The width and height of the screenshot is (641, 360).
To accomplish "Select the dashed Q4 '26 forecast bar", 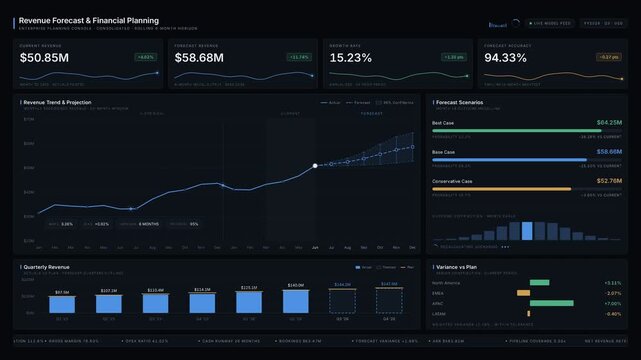I will 389,301.
